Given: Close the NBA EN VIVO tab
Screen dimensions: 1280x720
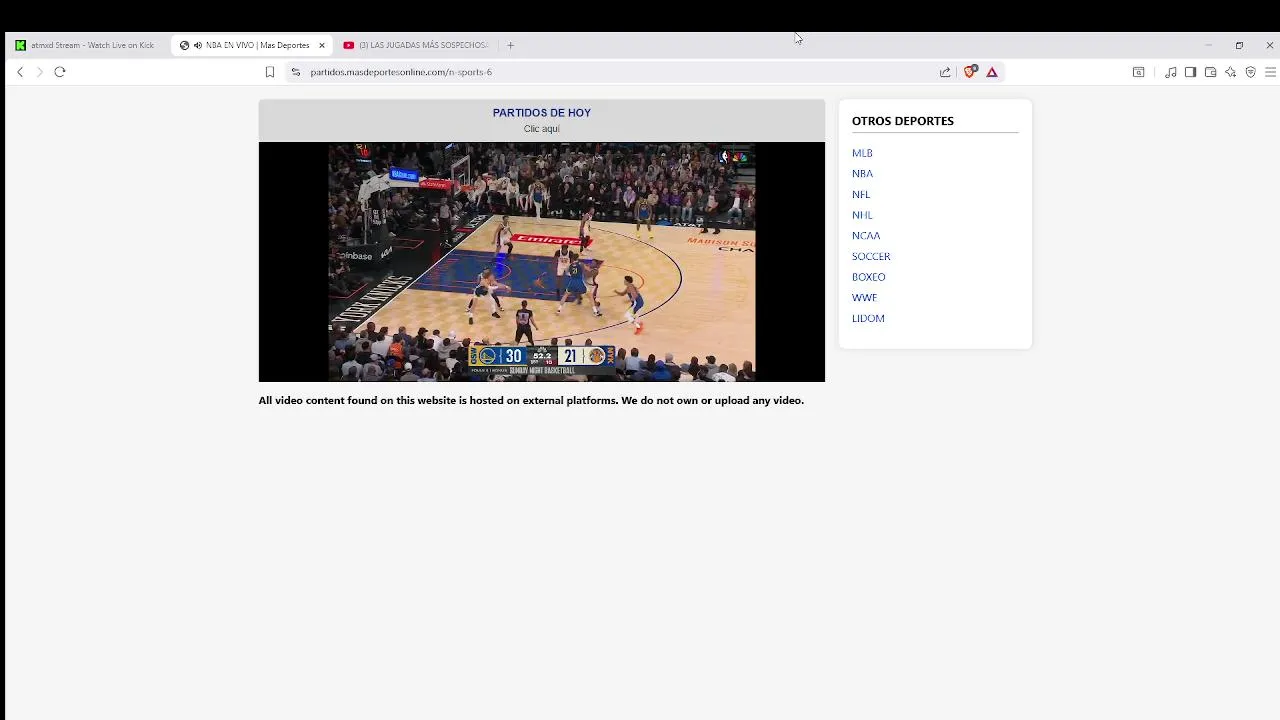Looking at the screenshot, I should coord(322,45).
